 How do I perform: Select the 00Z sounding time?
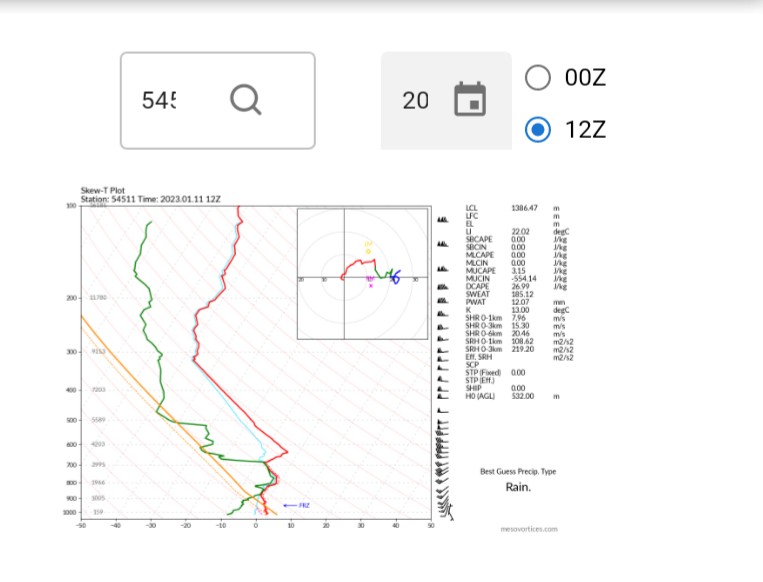coord(538,78)
